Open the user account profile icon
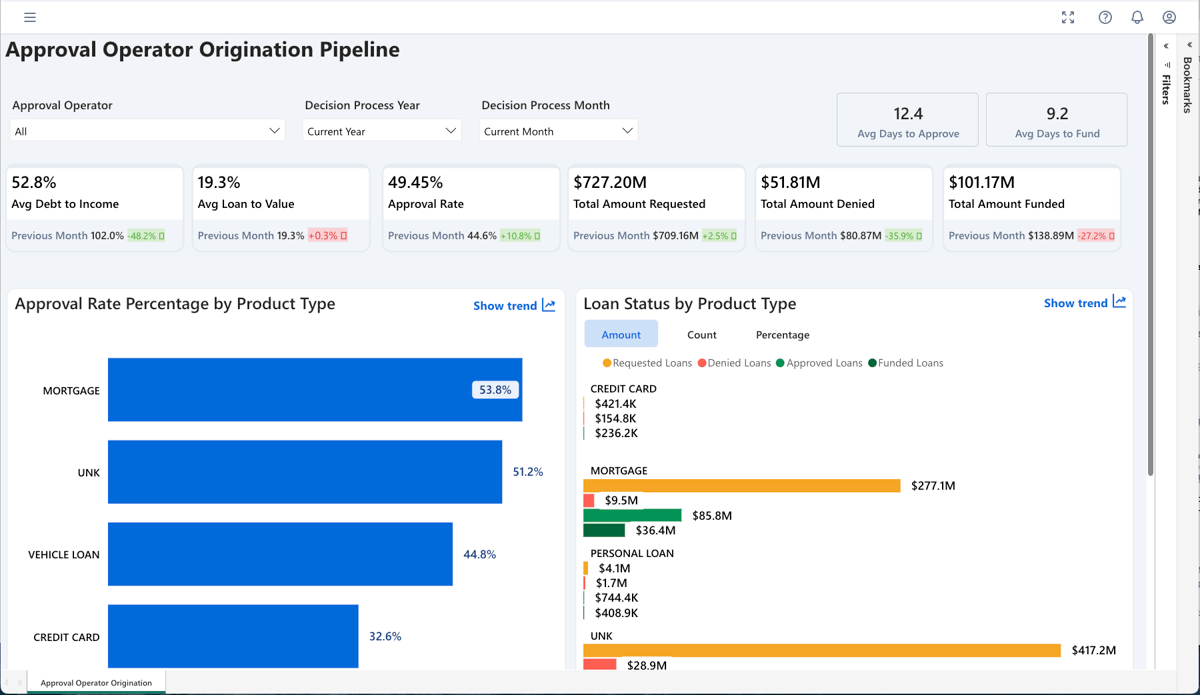 click(1169, 17)
